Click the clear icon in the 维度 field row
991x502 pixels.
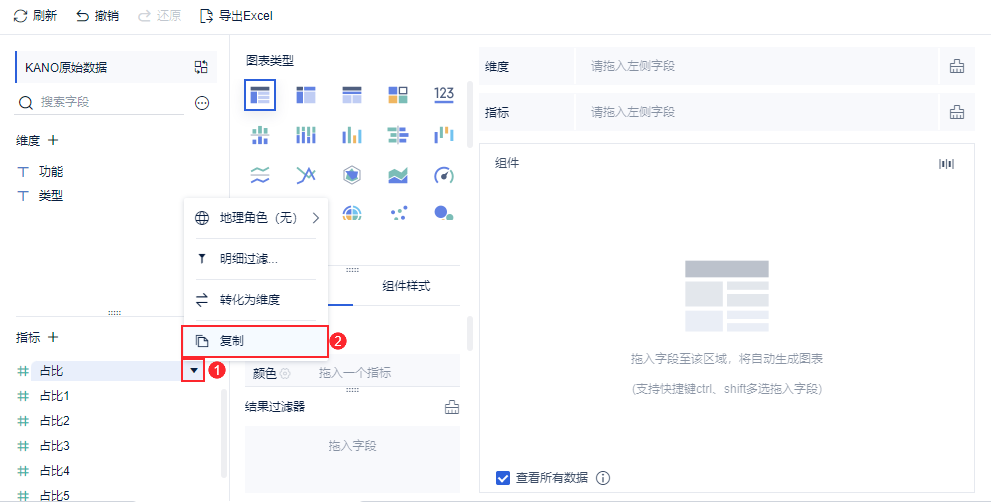point(957,67)
